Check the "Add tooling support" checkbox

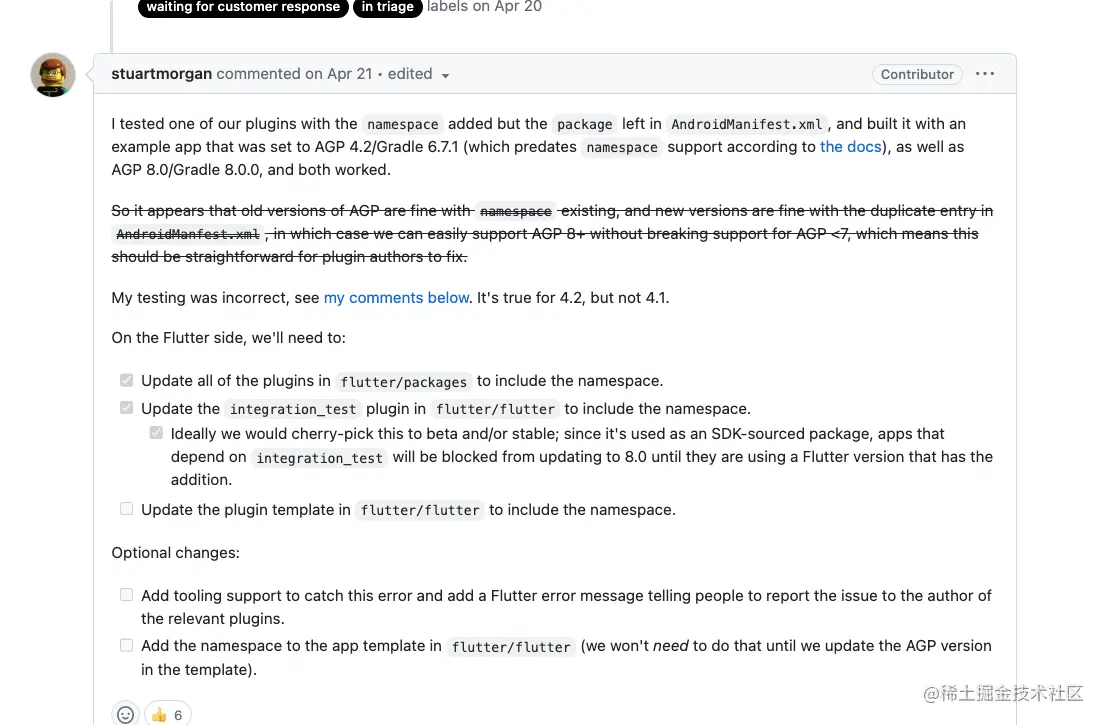126,595
